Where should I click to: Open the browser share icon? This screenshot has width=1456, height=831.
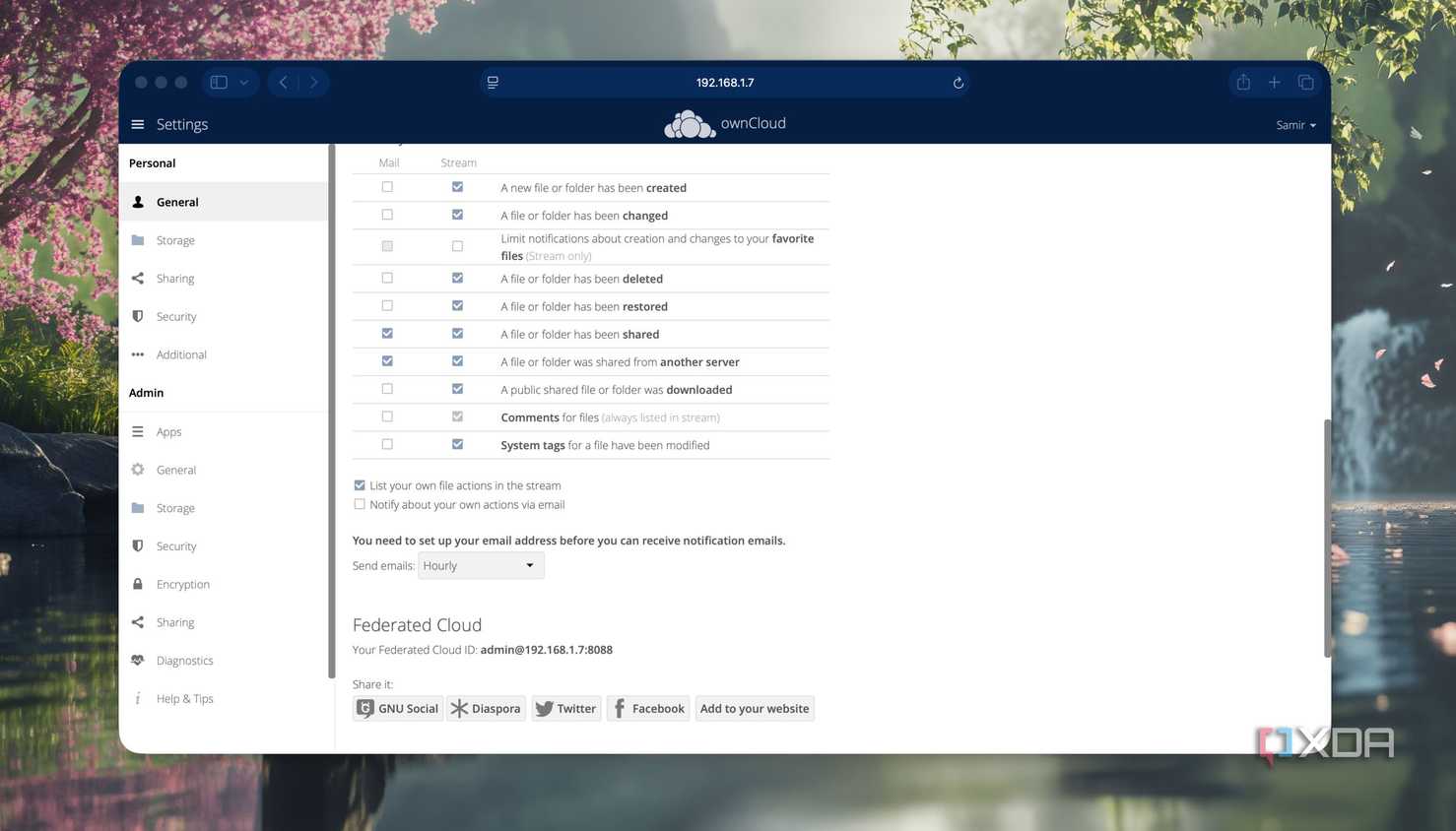pyautogui.click(x=1243, y=83)
